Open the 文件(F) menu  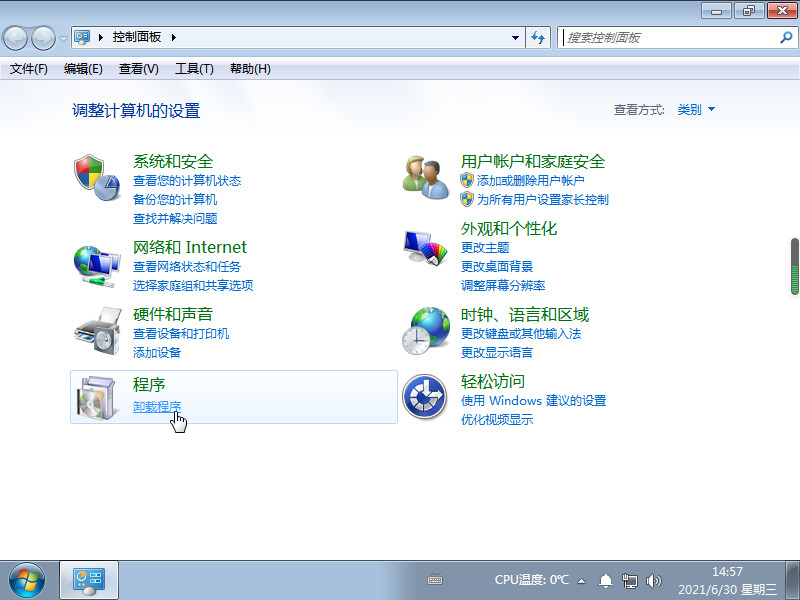[x=29, y=69]
